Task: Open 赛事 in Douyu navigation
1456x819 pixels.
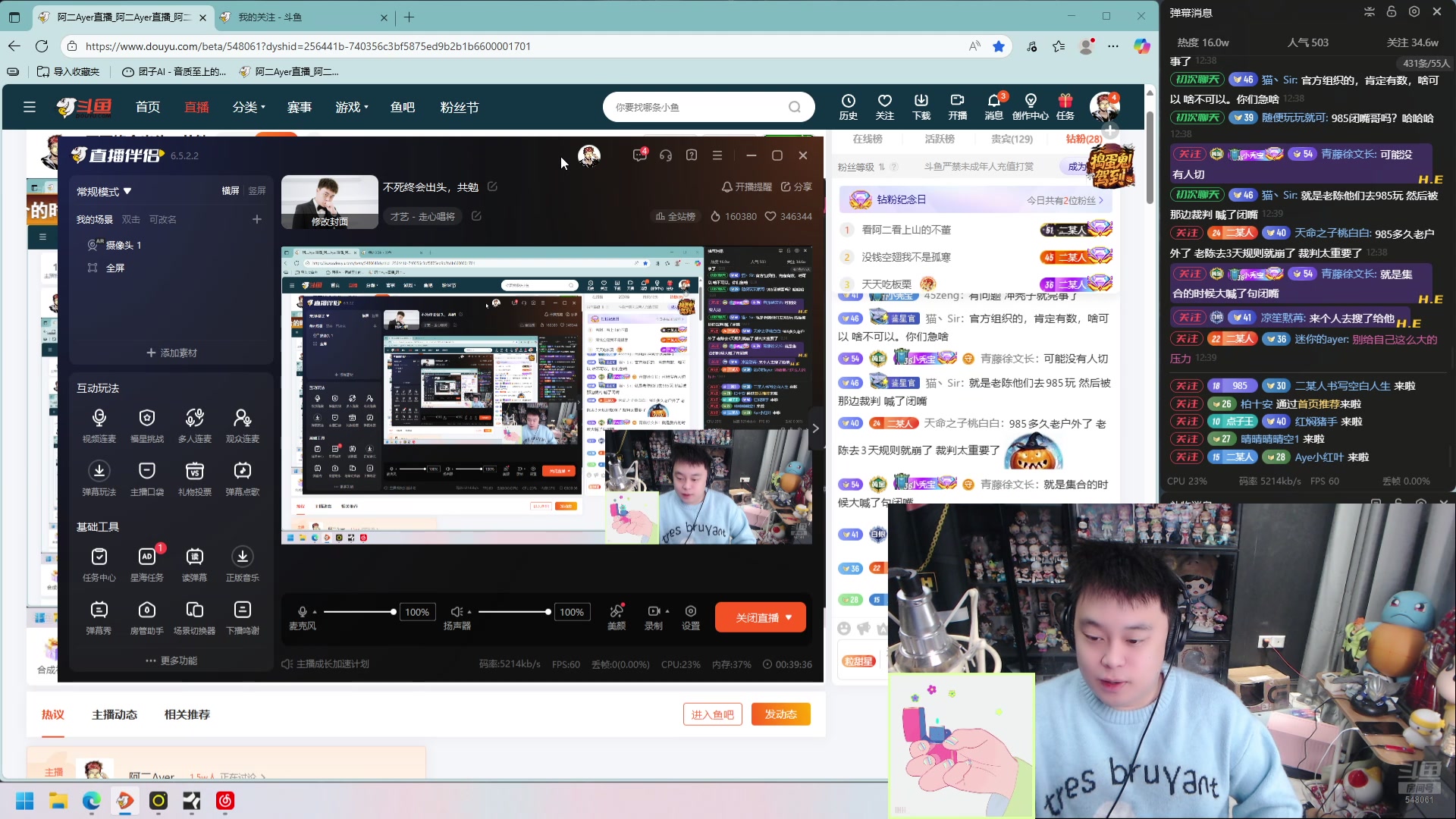Action: [x=300, y=108]
